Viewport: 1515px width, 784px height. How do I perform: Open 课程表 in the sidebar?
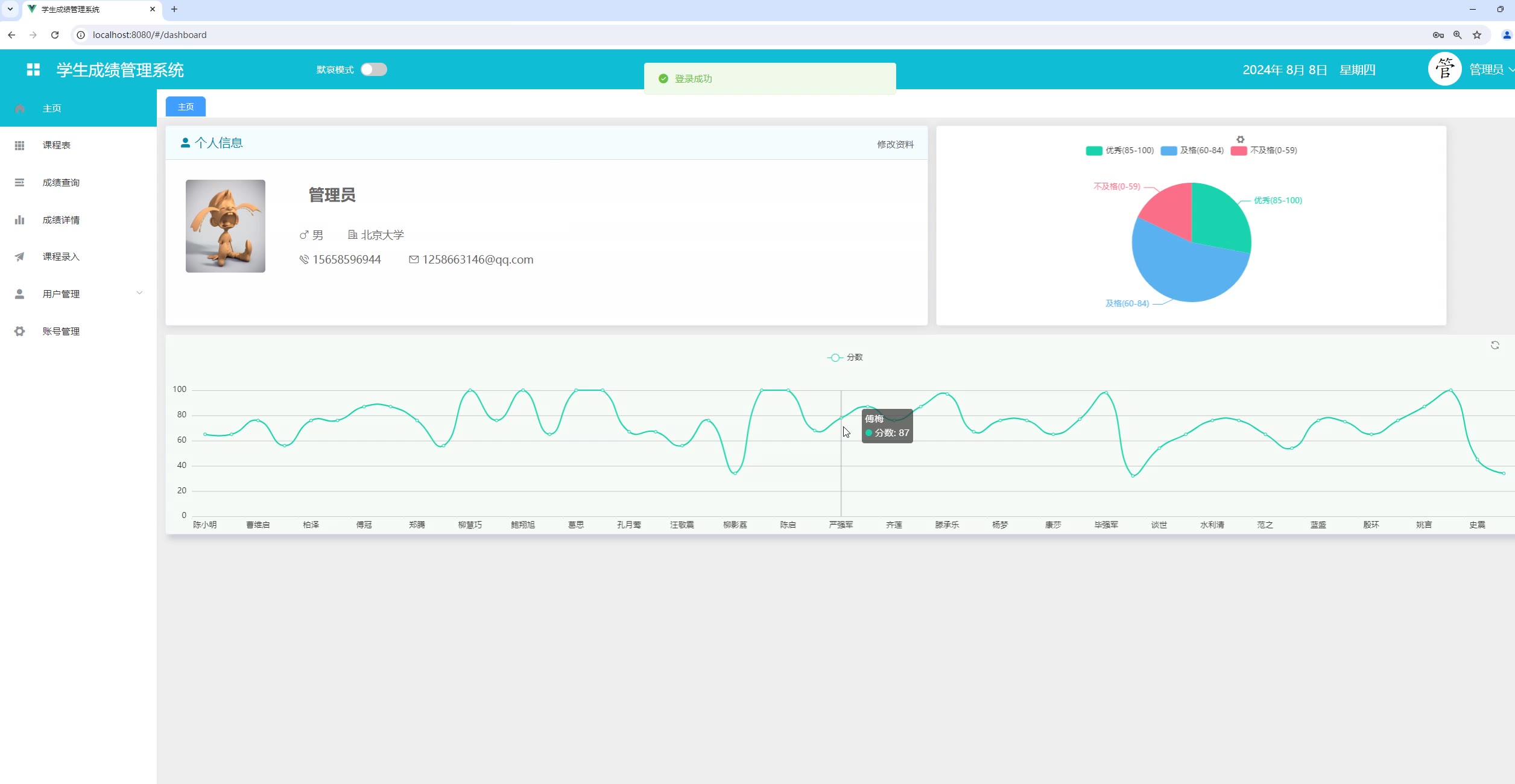[57, 145]
